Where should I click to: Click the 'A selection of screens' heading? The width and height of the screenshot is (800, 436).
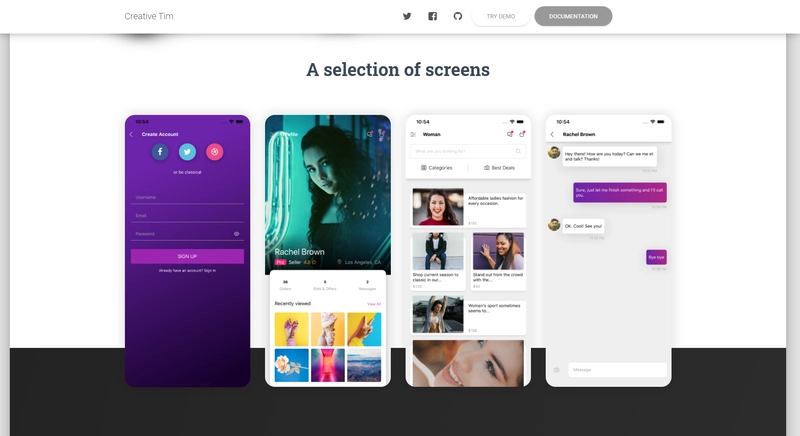[x=398, y=70]
